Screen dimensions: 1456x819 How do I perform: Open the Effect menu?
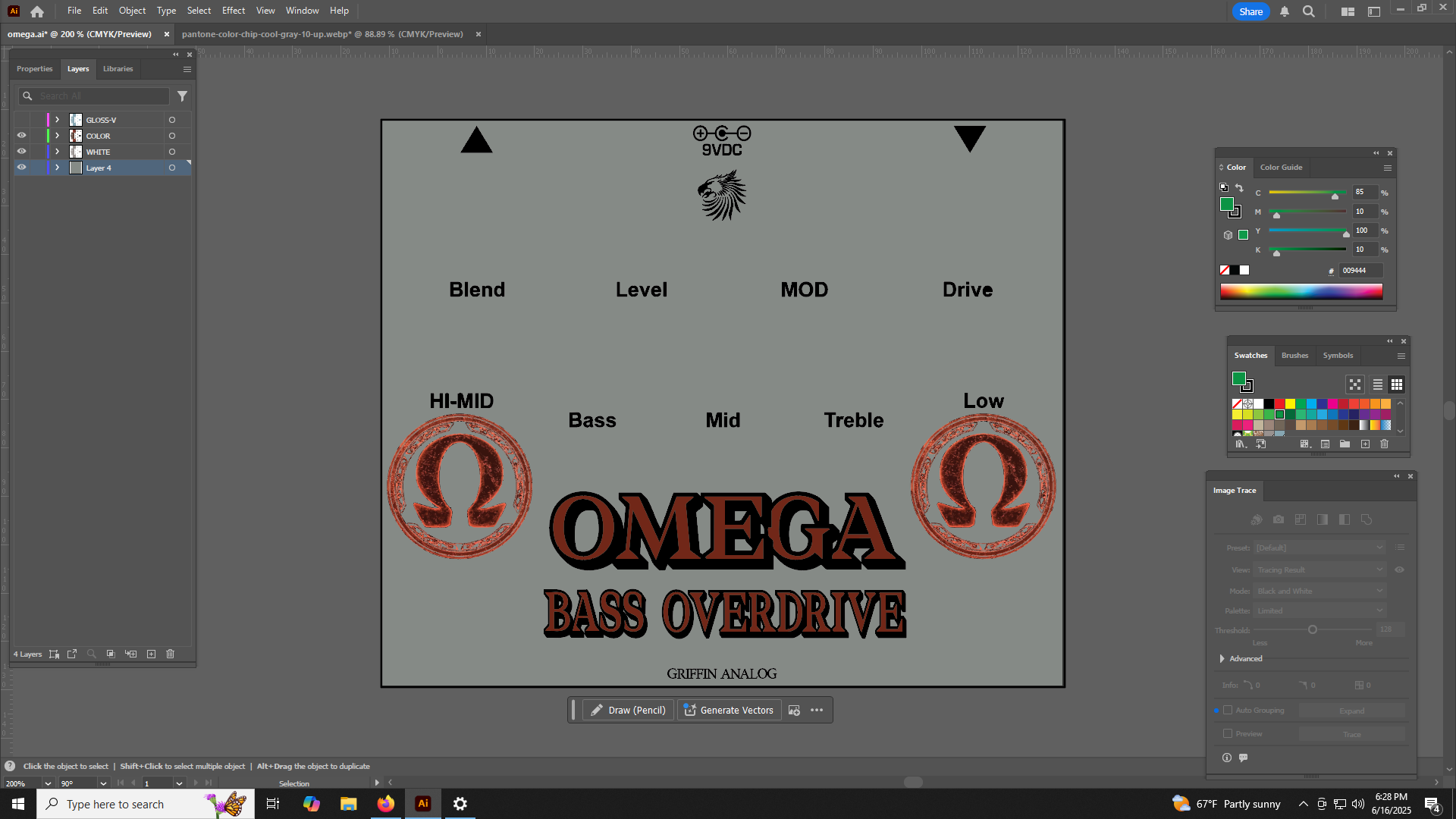tap(233, 11)
